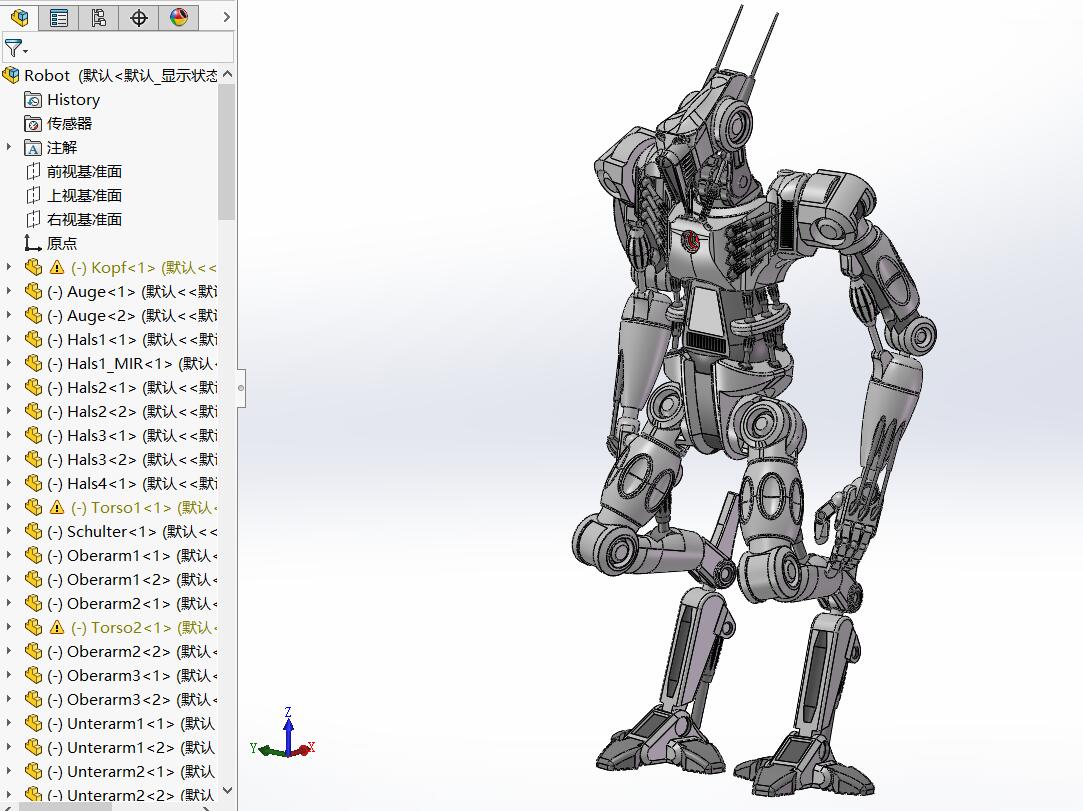The width and height of the screenshot is (1083, 811).
Task: Expand the Torso2<1> component node
Action: (x=9, y=627)
